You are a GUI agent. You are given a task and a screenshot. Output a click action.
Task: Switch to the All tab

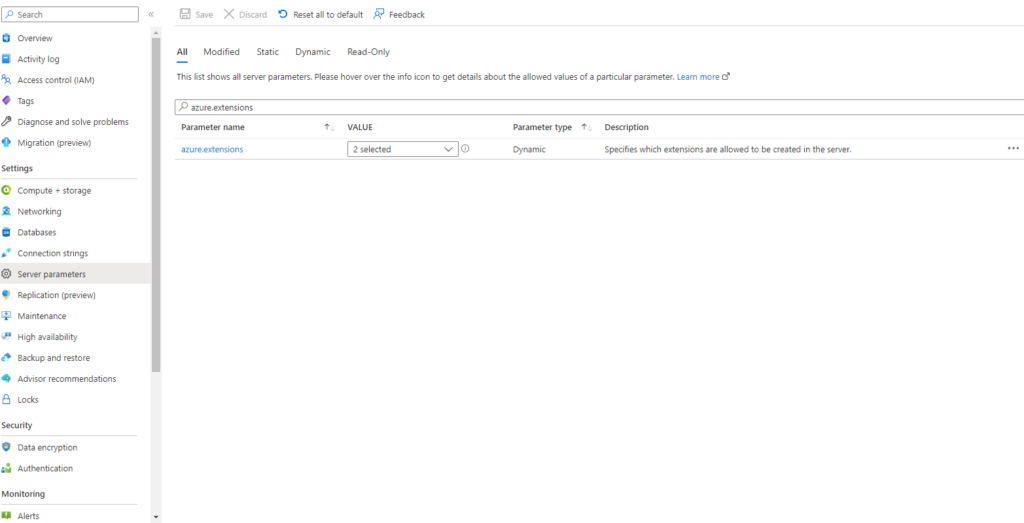pos(182,52)
